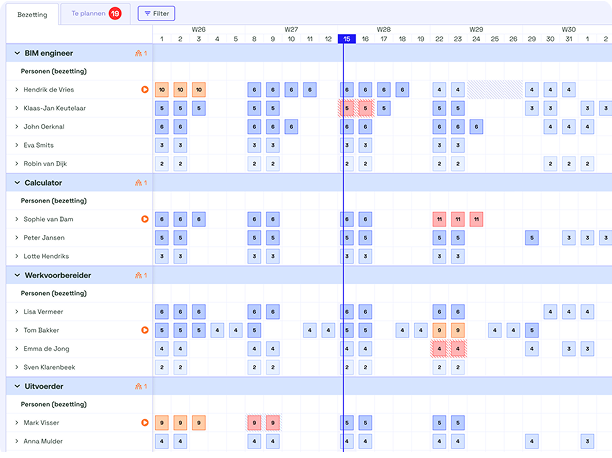Select date 31 in the W30 header
The height and width of the screenshot is (458, 612).
tap(569, 39)
